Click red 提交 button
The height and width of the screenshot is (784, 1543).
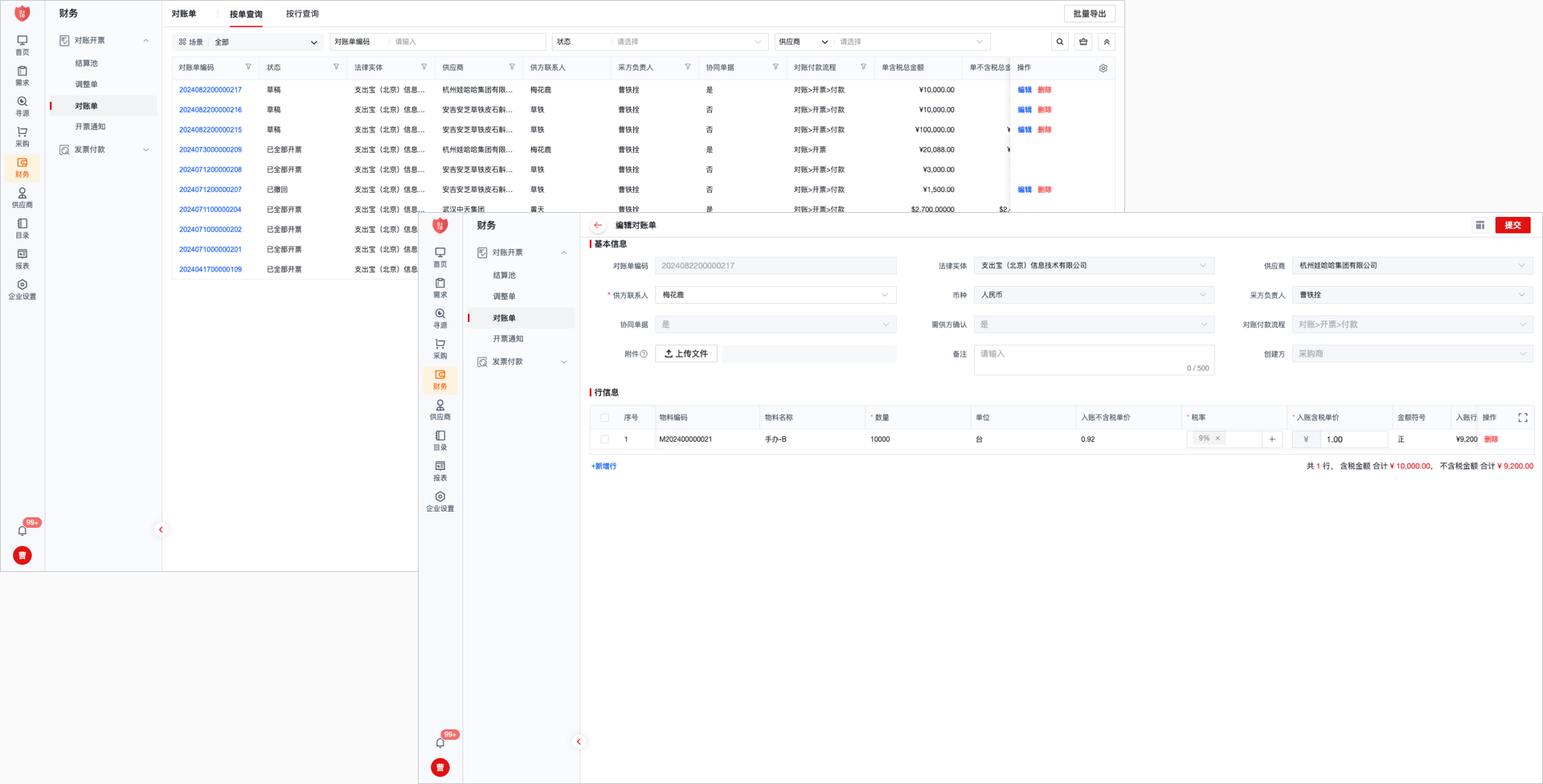click(x=1512, y=226)
